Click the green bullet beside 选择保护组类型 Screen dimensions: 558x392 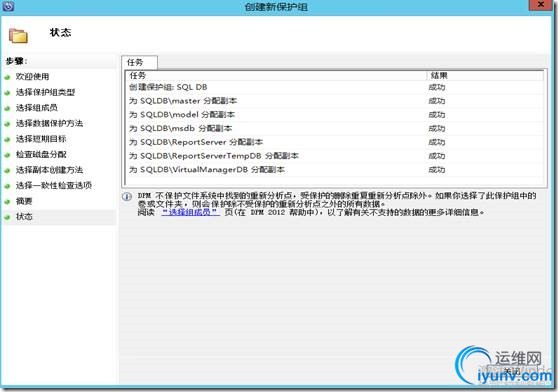point(7,93)
